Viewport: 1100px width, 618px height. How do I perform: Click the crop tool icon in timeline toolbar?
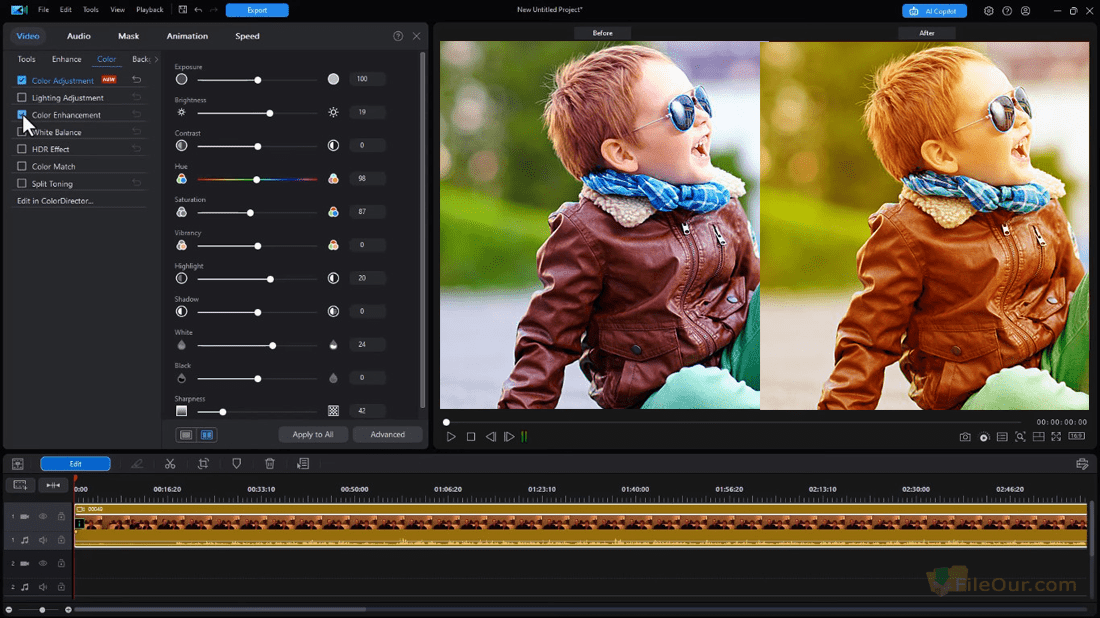[x=203, y=464]
